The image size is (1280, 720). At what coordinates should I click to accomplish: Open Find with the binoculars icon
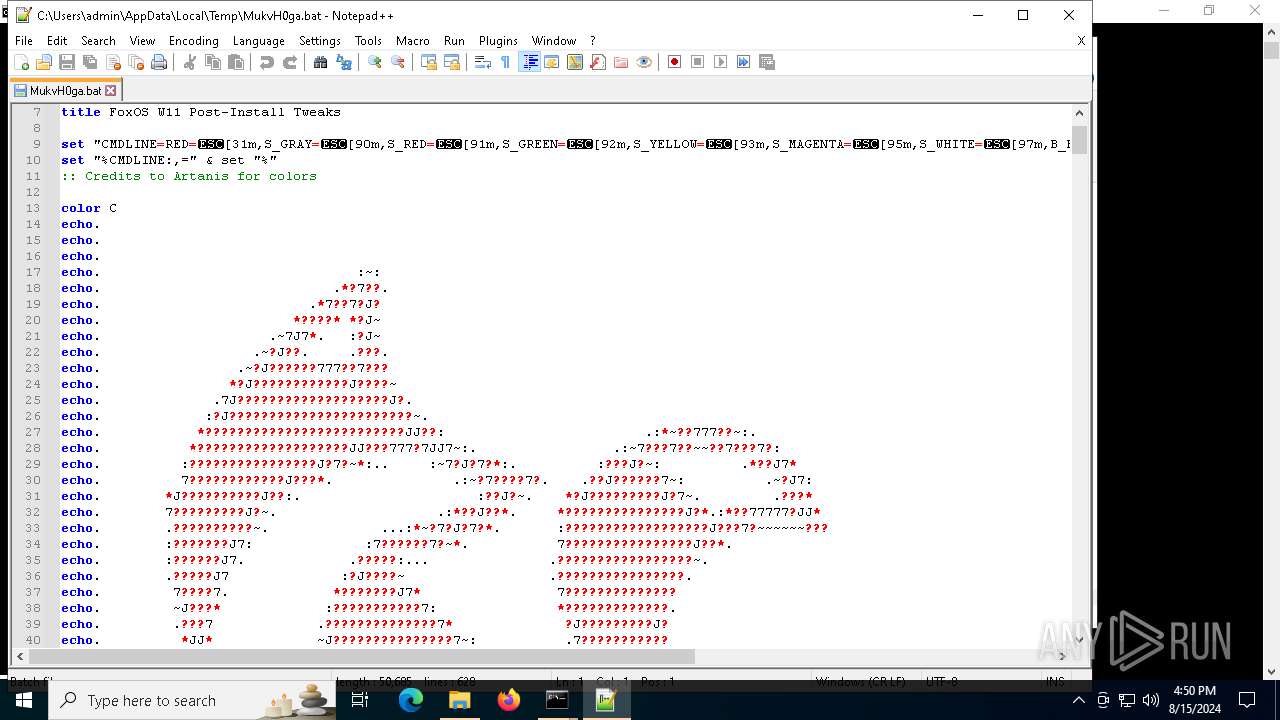[321, 62]
